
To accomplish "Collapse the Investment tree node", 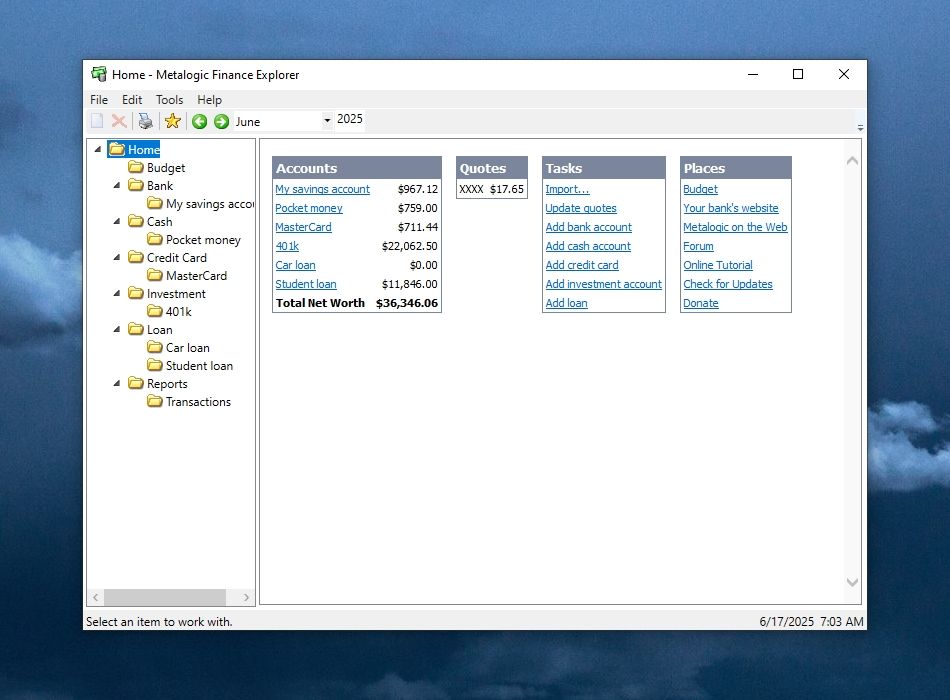I will [117, 293].
